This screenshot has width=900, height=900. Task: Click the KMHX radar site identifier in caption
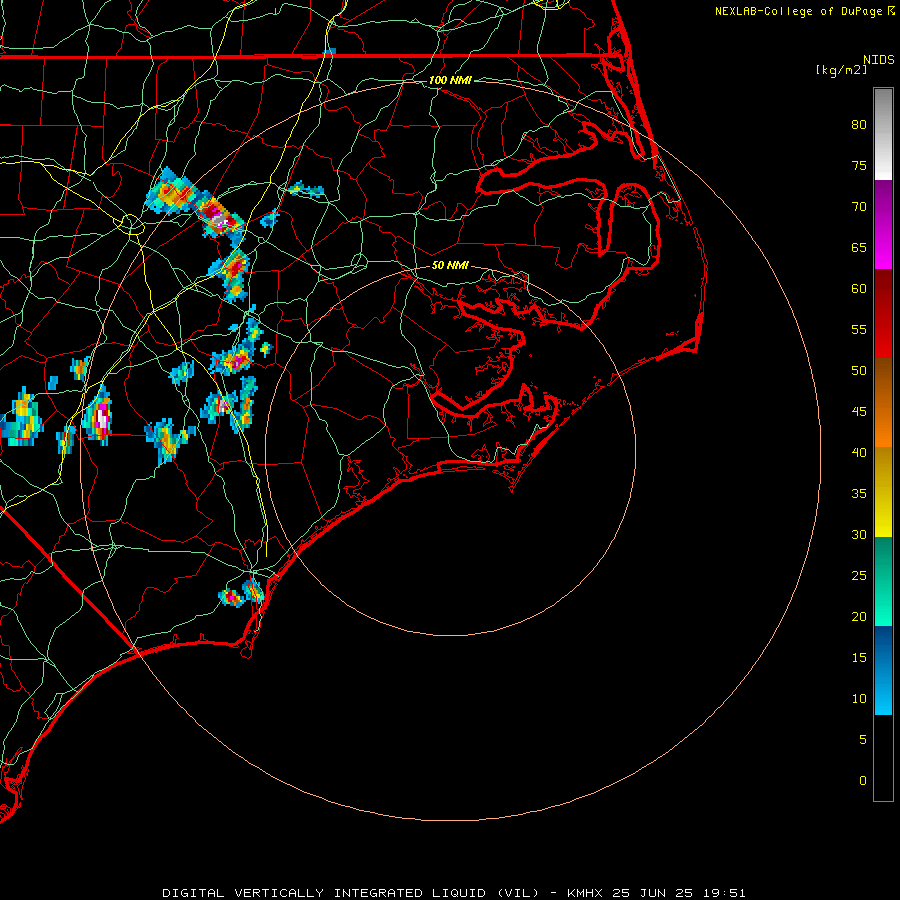coord(585,893)
